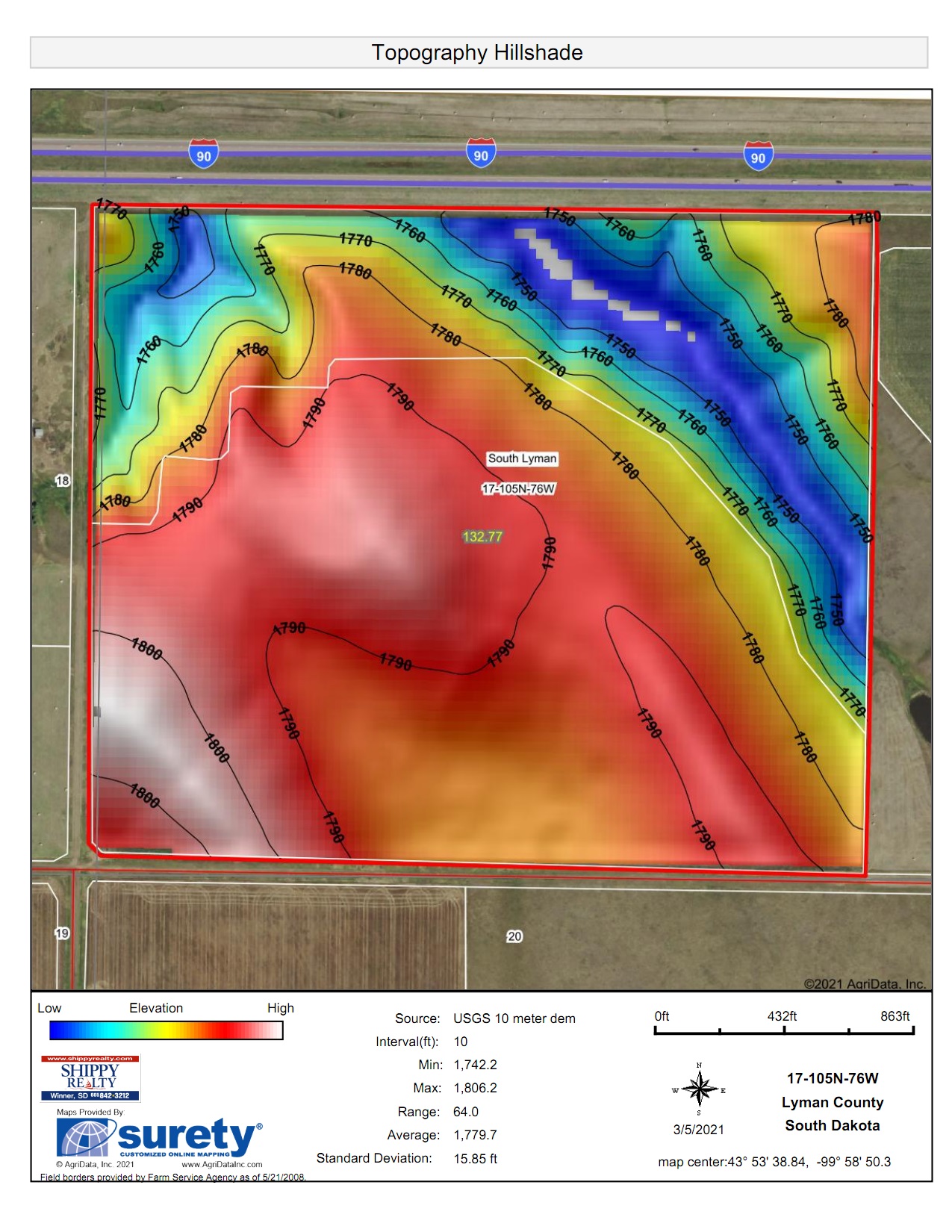Click the distance scale bar
This screenshot has height=1232, width=952.
783,1032
